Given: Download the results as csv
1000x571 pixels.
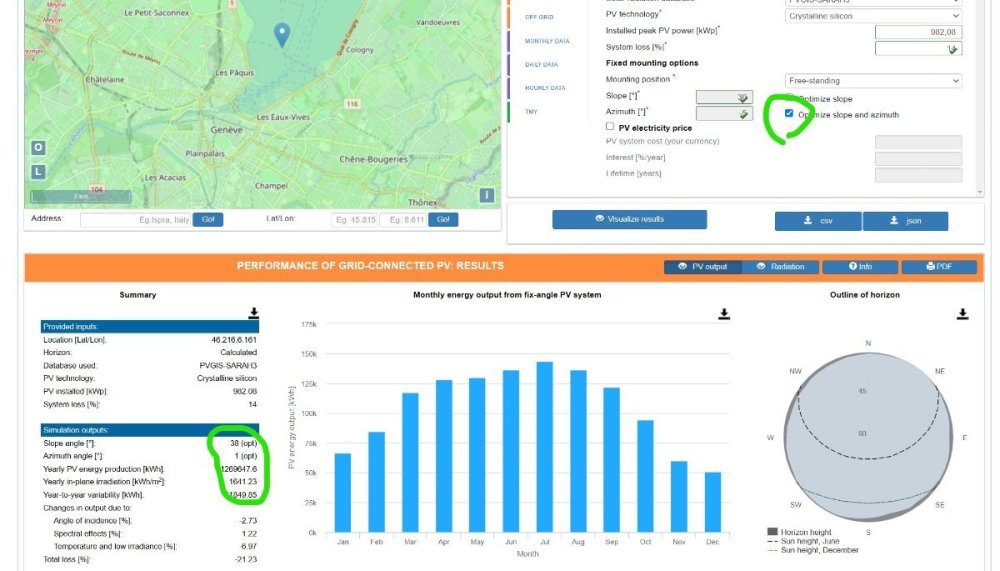Looking at the screenshot, I should [x=818, y=221].
